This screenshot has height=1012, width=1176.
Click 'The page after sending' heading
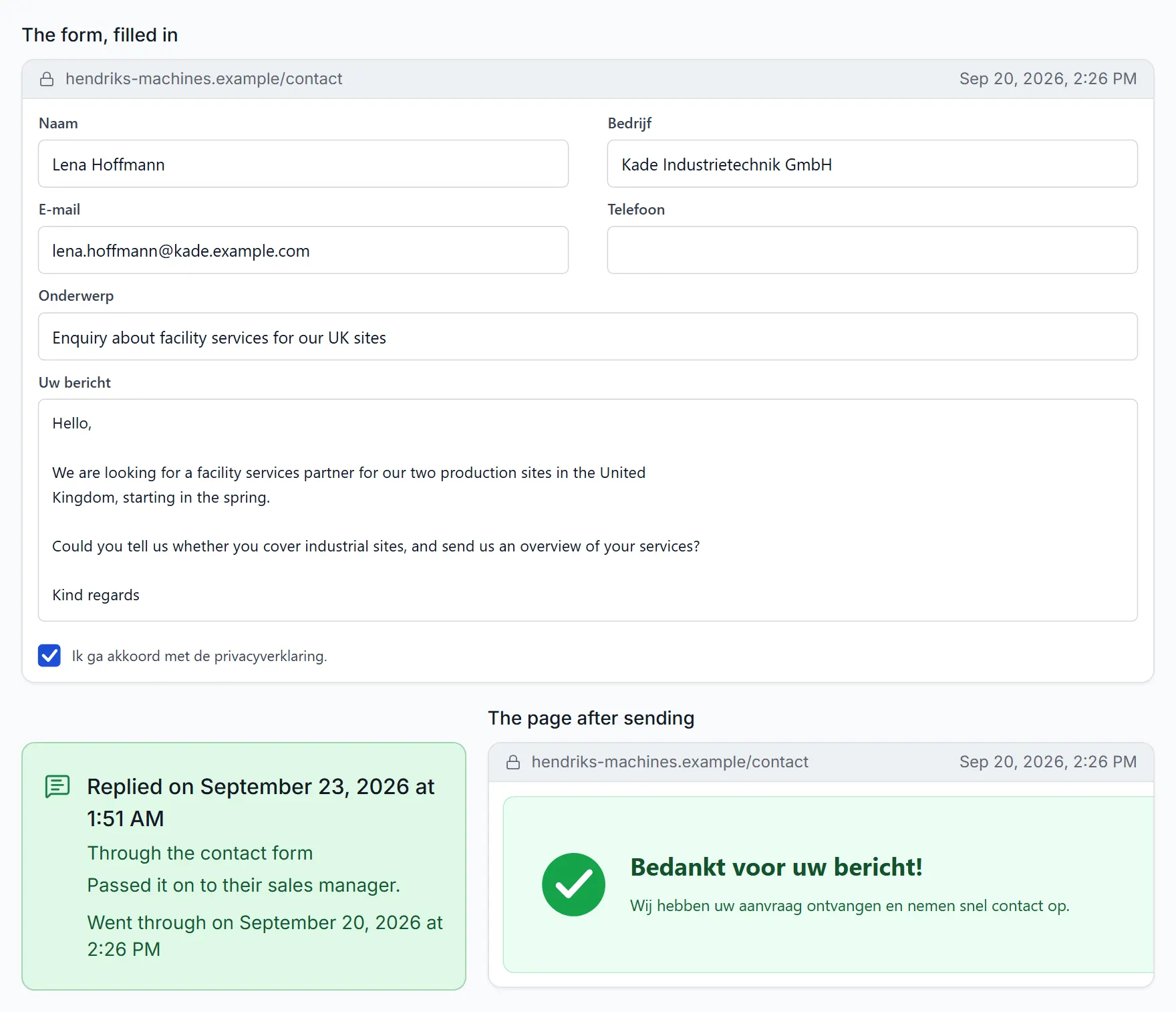(591, 718)
